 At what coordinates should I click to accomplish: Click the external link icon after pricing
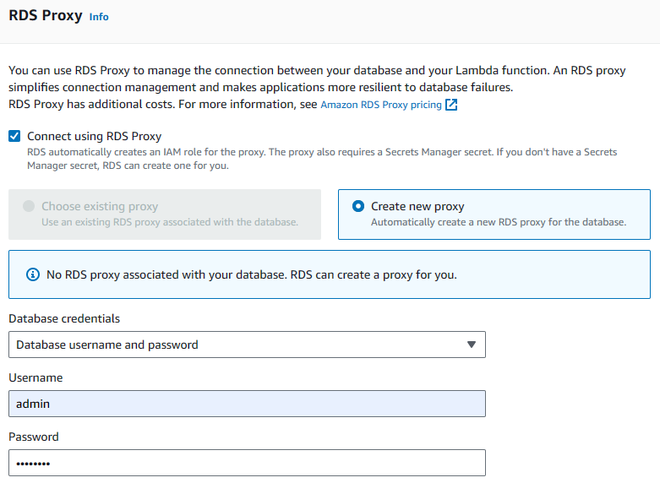point(451,104)
